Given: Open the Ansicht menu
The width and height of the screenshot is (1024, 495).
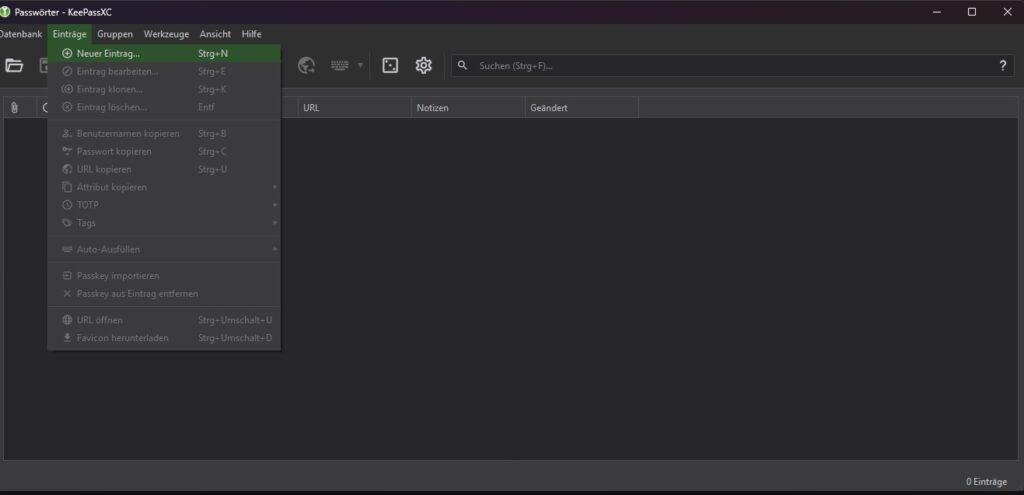Looking at the screenshot, I should tap(216, 34).
